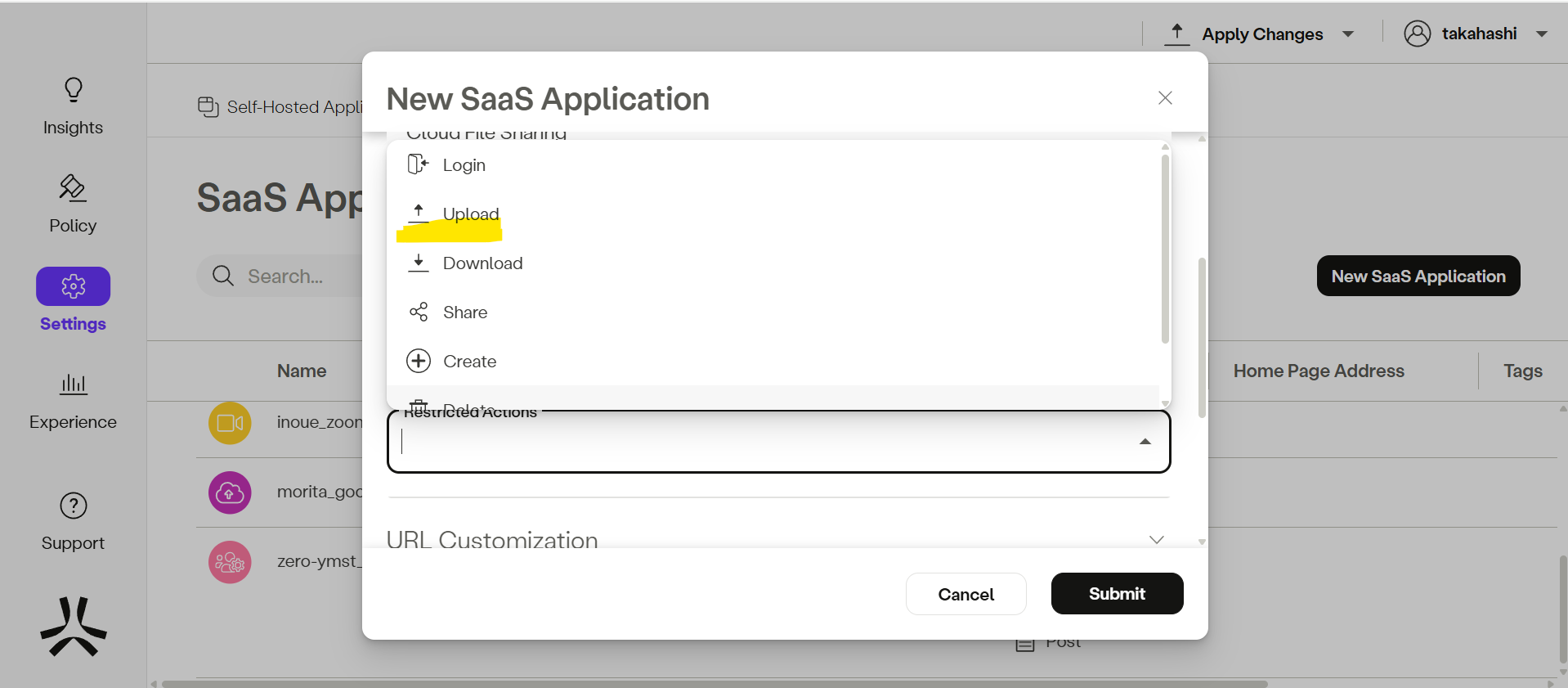Open the takahashi user account menu

pos(1476,34)
